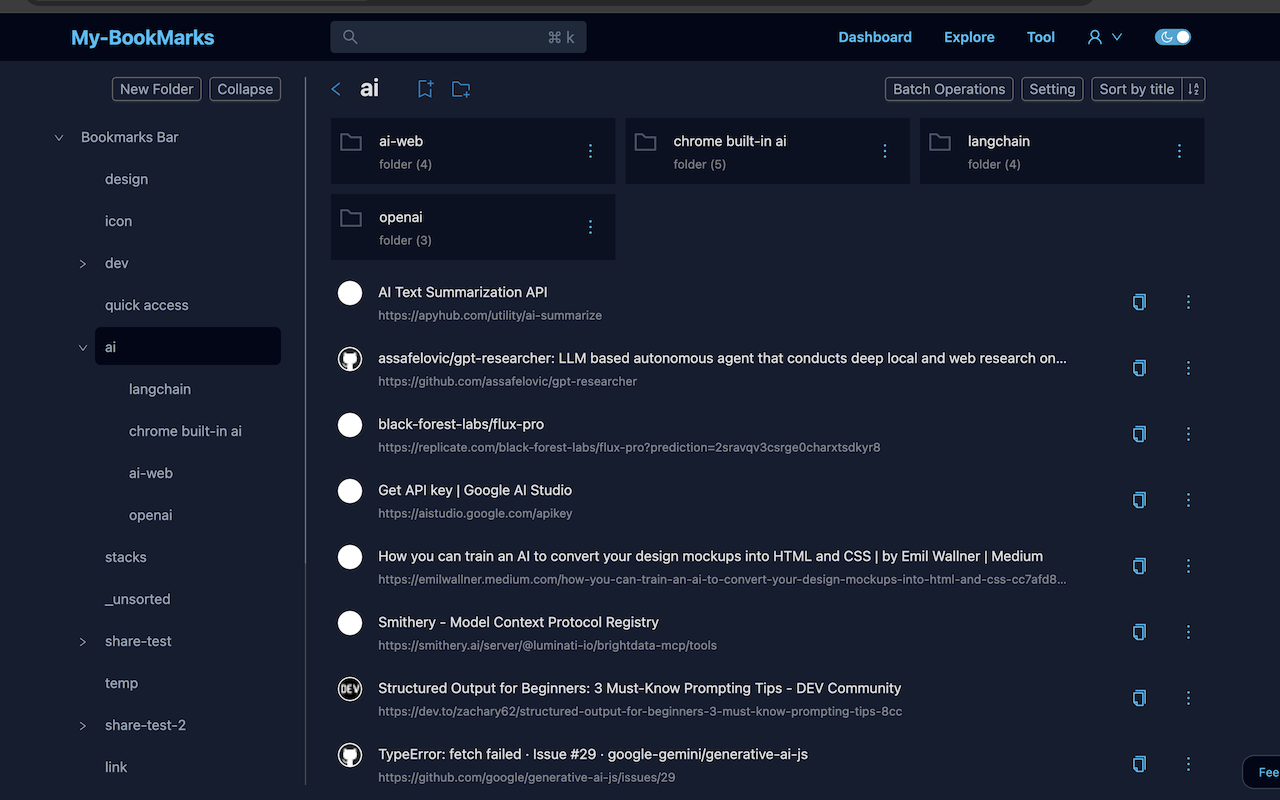Image resolution: width=1280 pixels, height=800 pixels.
Task: Select icon folder in sidebar
Action: click(x=118, y=221)
